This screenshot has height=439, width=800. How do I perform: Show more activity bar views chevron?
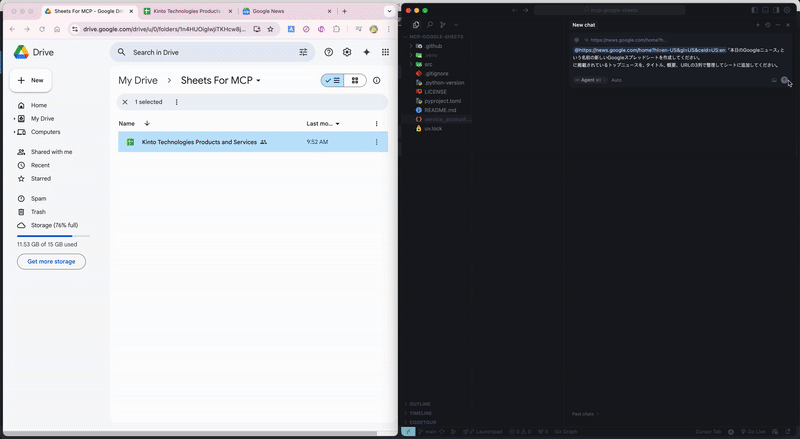point(456,25)
